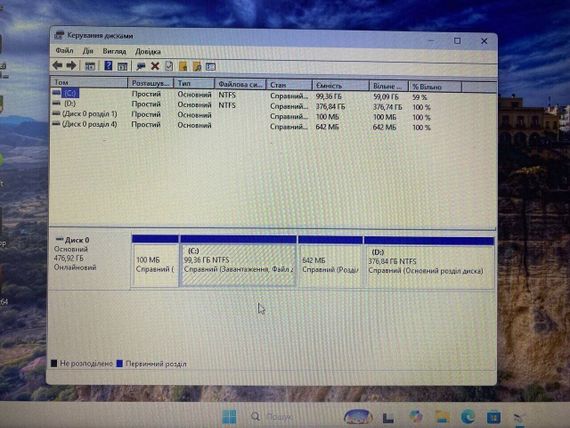The width and height of the screenshot is (570, 428).
Task: Select the (D:) 376,84 ГБ NTFS partition block
Action: click(x=429, y=263)
